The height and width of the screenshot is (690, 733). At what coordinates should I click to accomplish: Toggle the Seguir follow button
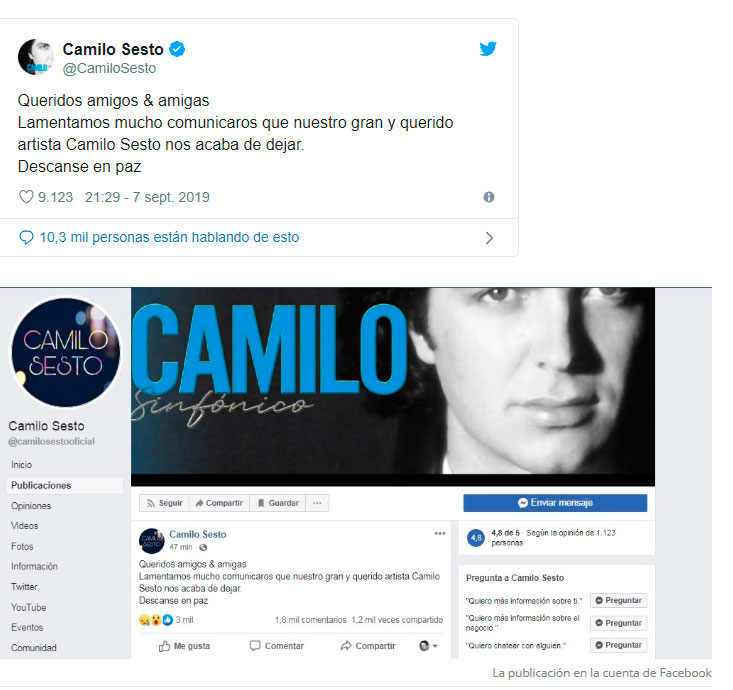(x=165, y=503)
